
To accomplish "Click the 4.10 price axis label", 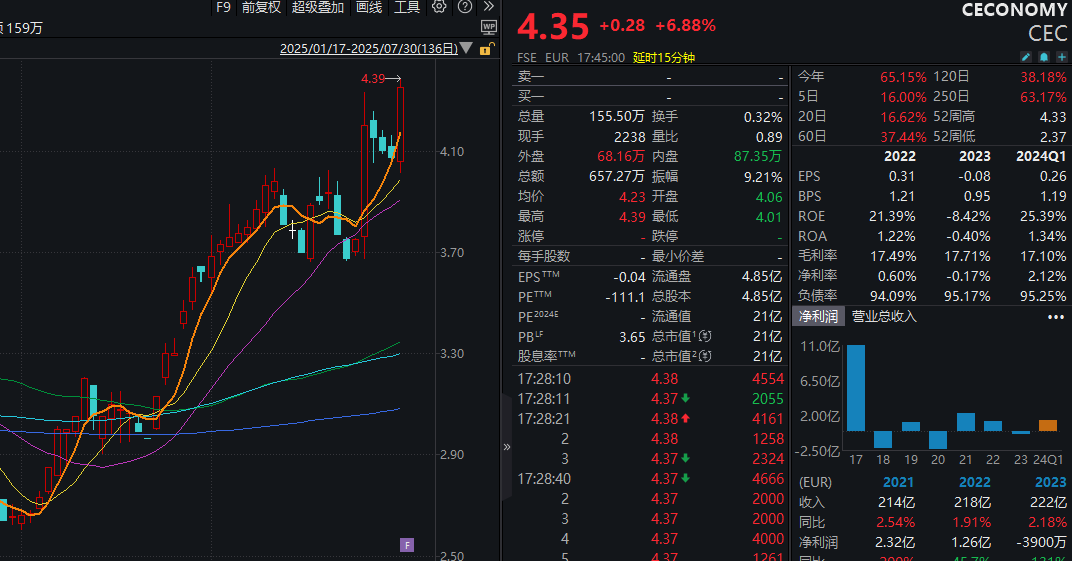I will (451, 152).
